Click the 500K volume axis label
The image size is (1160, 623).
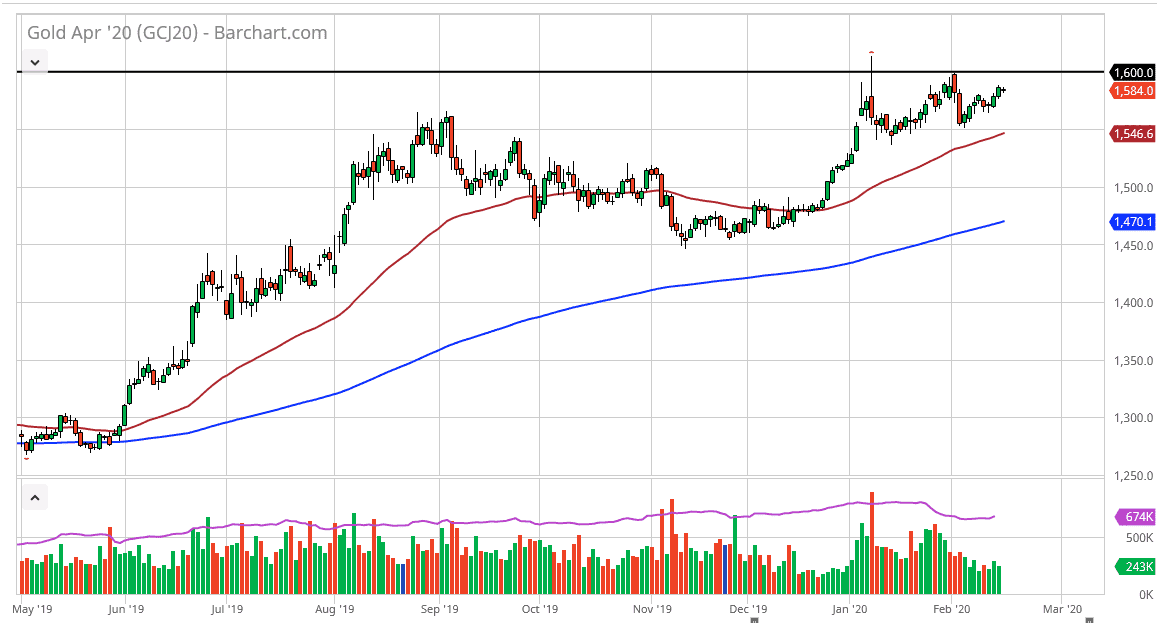click(1139, 538)
